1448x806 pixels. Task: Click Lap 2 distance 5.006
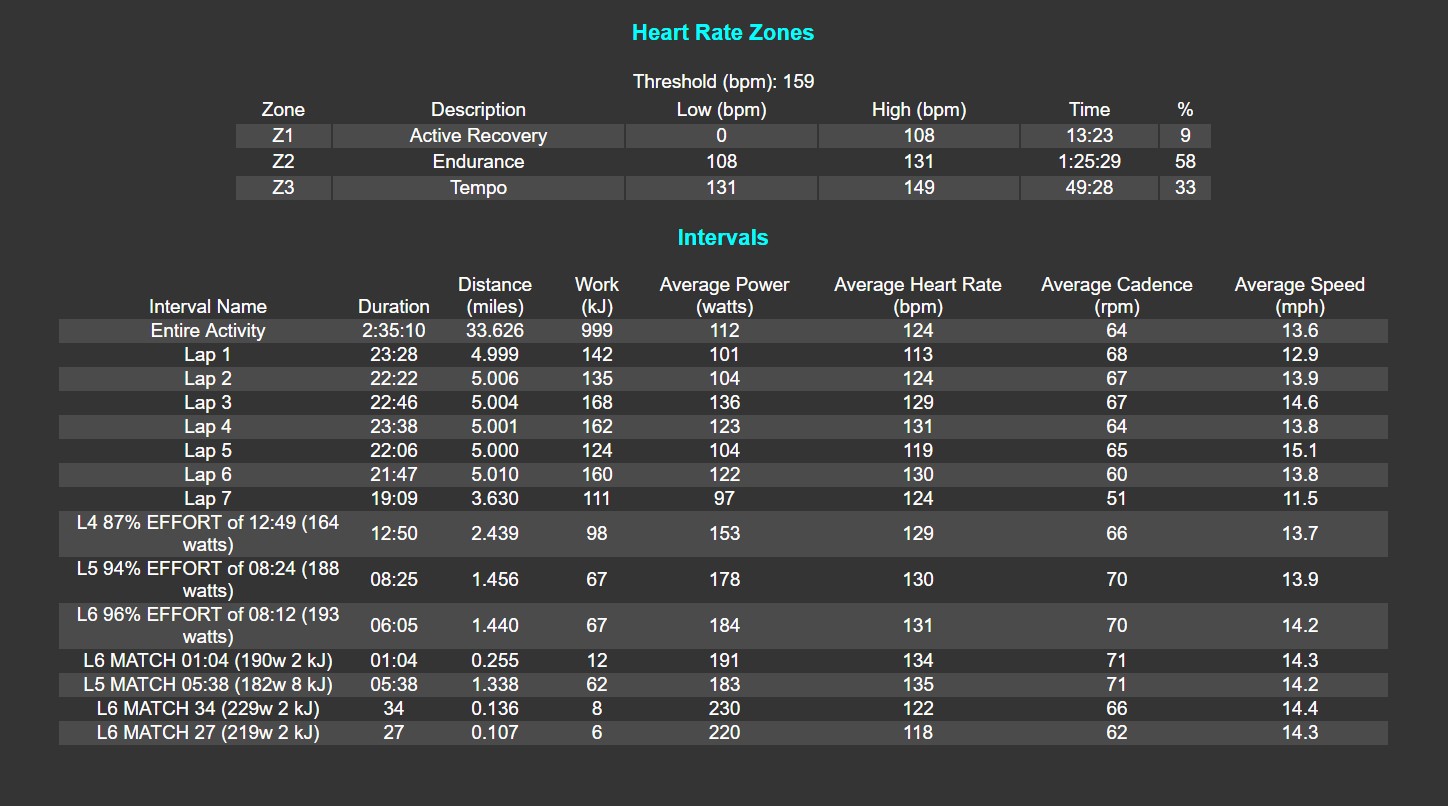(495, 379)
